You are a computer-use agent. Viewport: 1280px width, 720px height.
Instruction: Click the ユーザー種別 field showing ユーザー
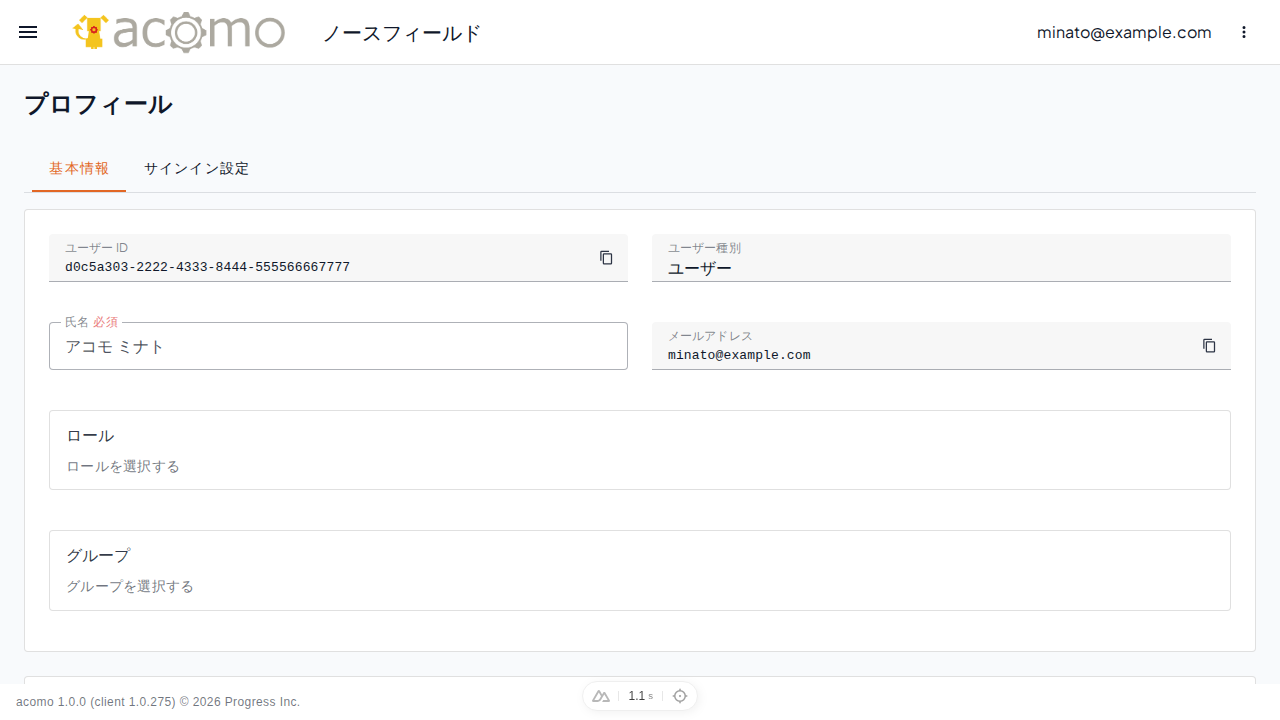pyautogui.click(x=941, y=258)
